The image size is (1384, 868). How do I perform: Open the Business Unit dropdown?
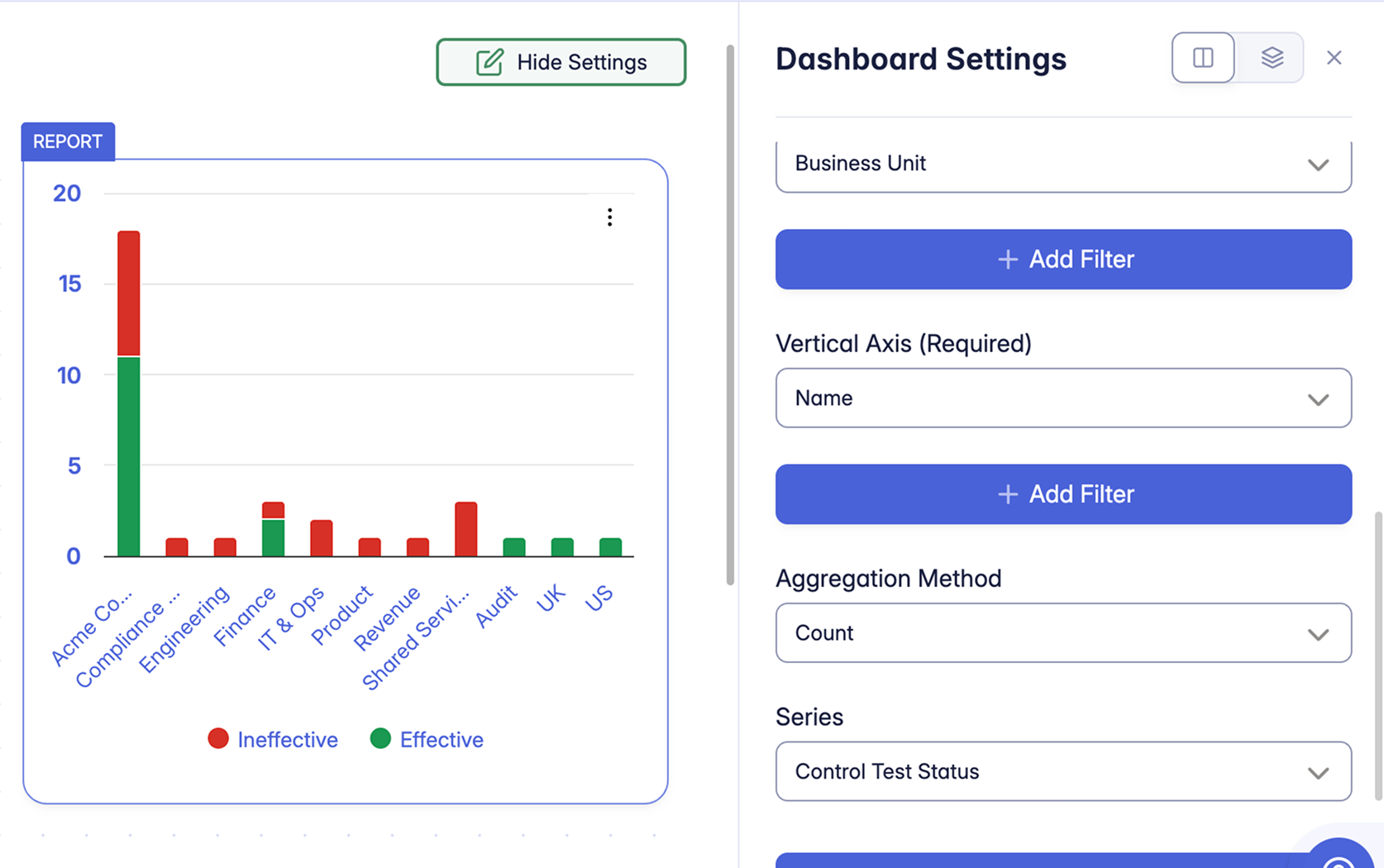[x=1063, y=164]
